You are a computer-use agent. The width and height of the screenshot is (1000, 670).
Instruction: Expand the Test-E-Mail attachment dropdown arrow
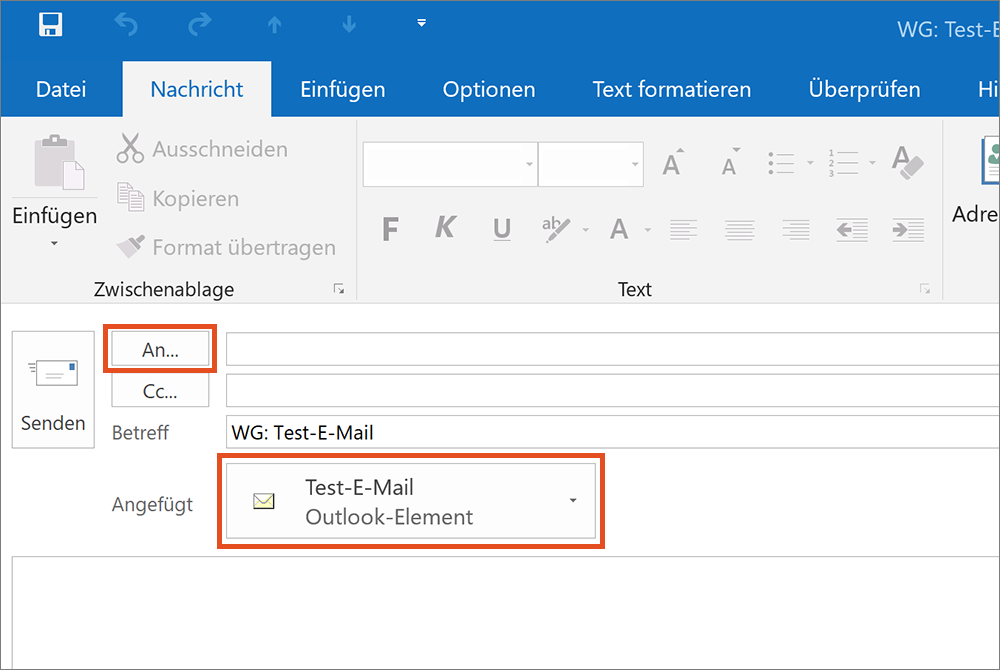(x=573, y=500)
